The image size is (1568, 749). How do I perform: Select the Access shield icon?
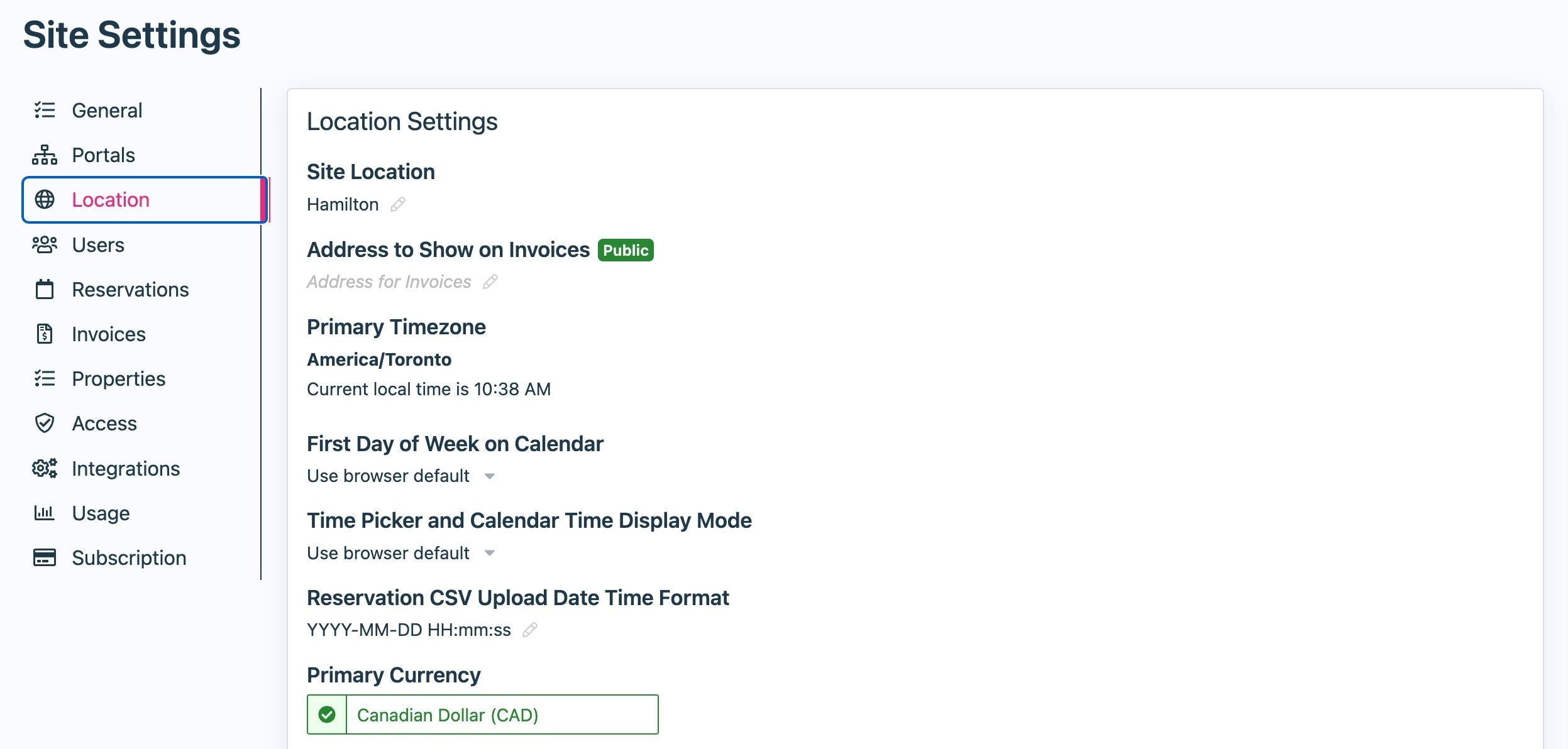[44, 423]
